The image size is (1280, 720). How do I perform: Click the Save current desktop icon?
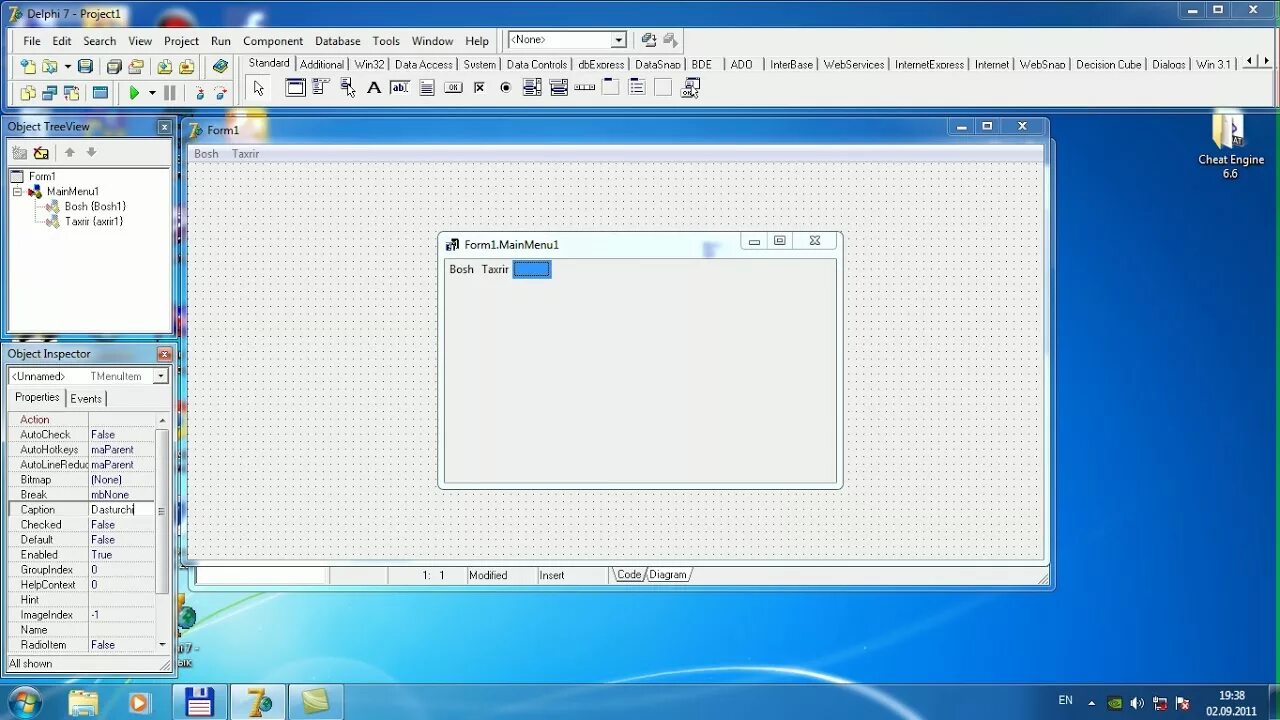coord(649,40)
